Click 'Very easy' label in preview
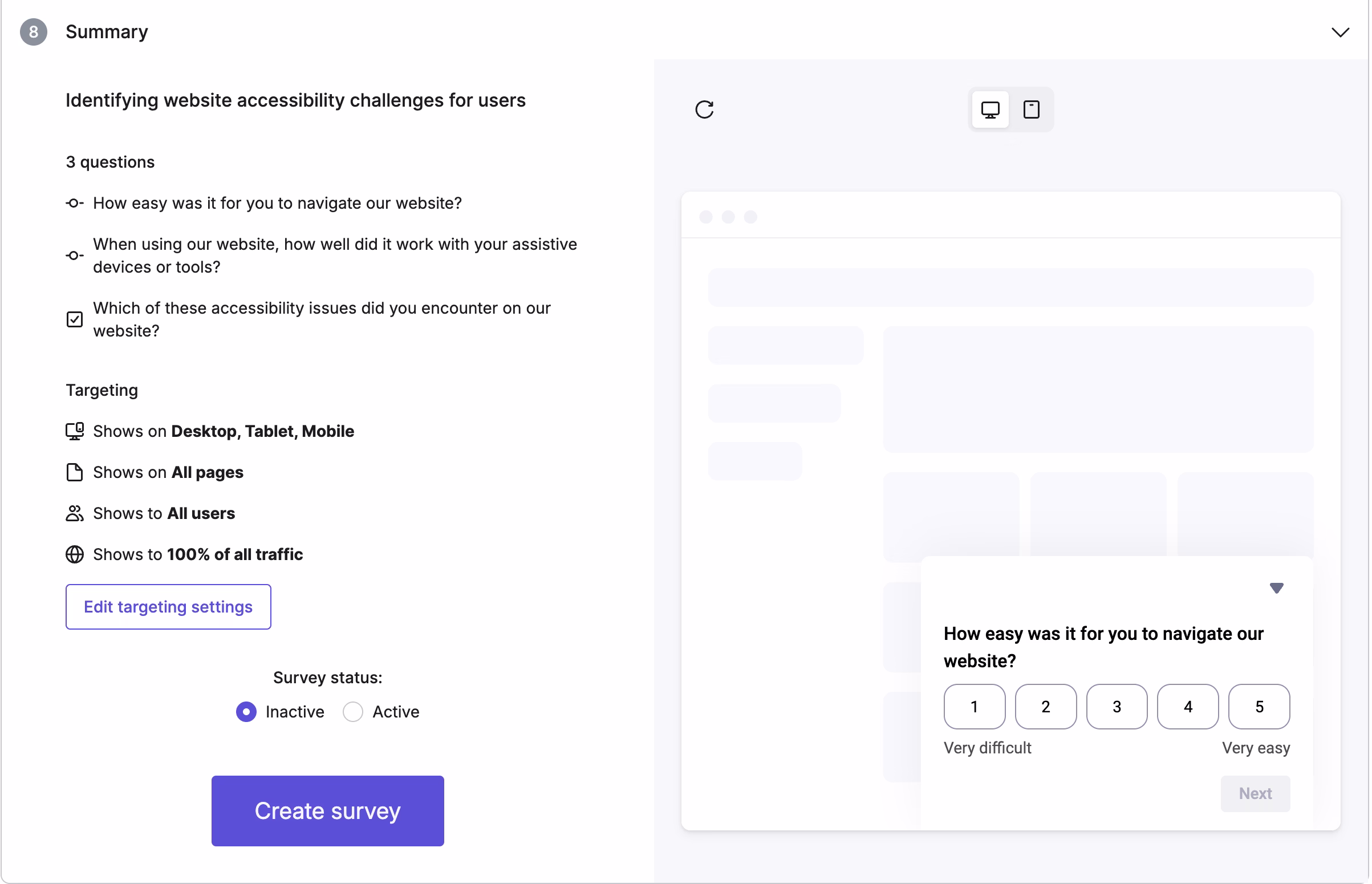Screen dimensions: 1372x884 coord(1256,748)
